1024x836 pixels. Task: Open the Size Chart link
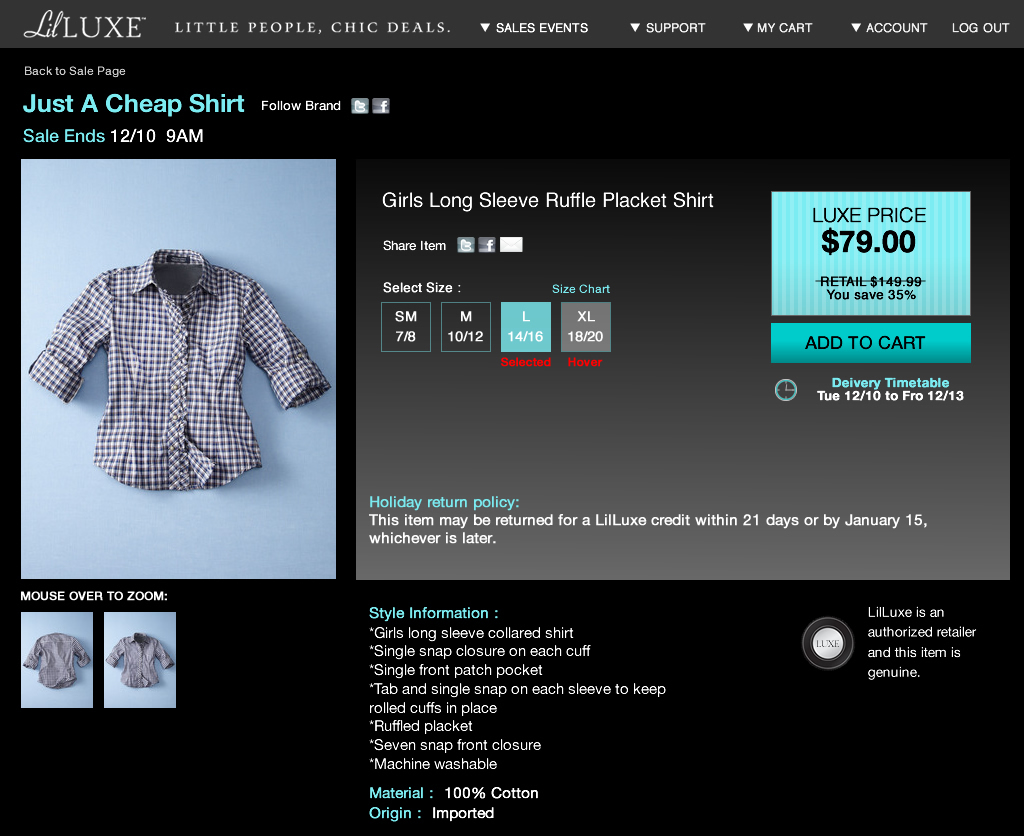[x=581, y=289]
